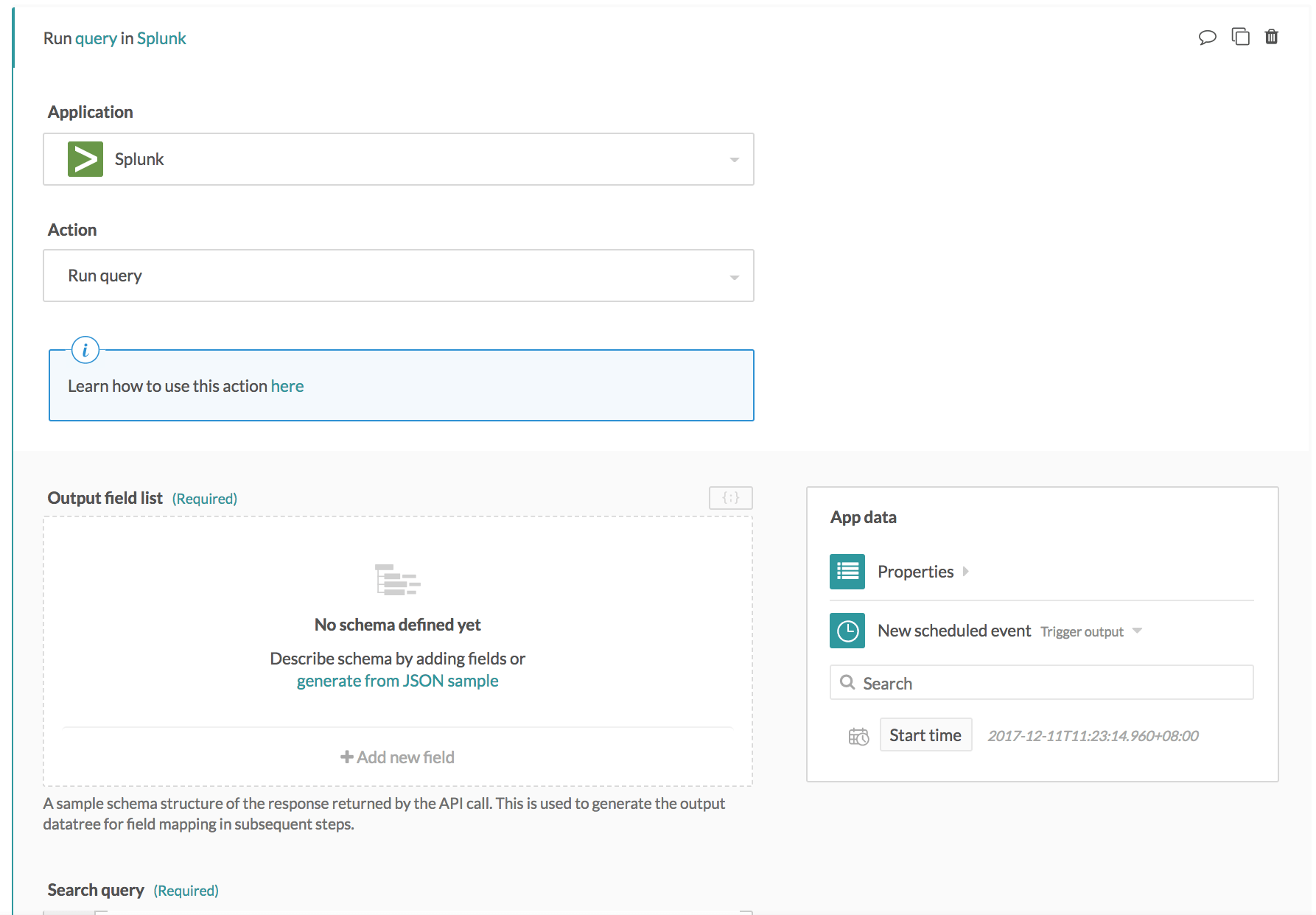
Task: Click the calendar icon beside Start time
Action: click(x=858, y=736)
